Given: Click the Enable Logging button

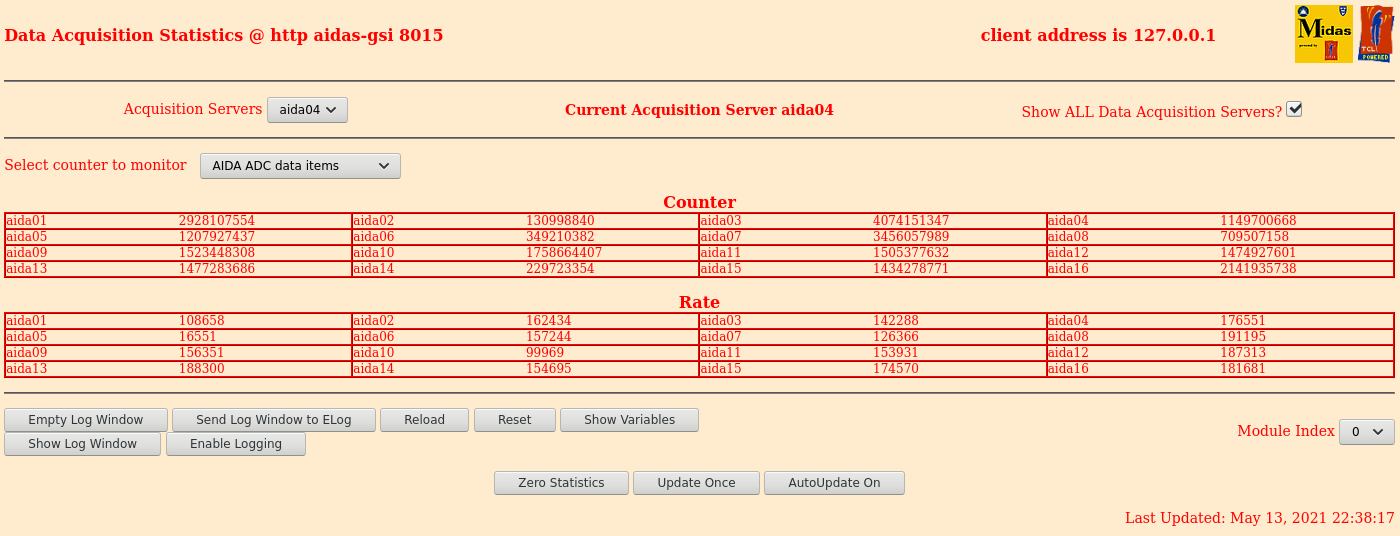Looking at the screenshot, I should (236, 444).
